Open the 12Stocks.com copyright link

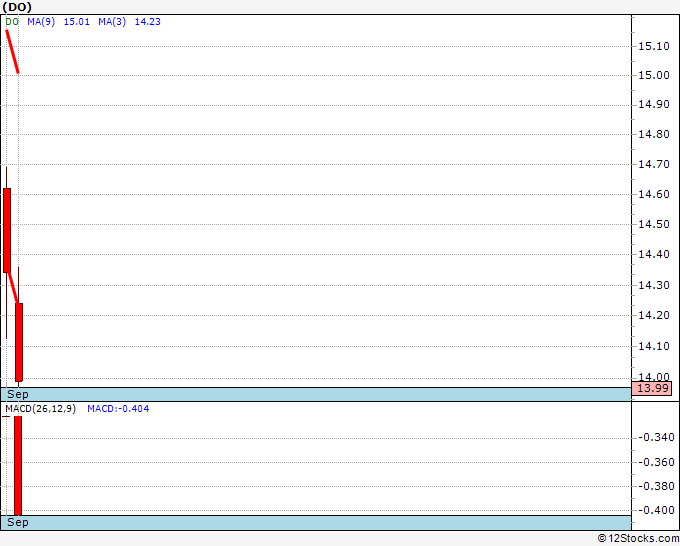click(x=638, y=539)
